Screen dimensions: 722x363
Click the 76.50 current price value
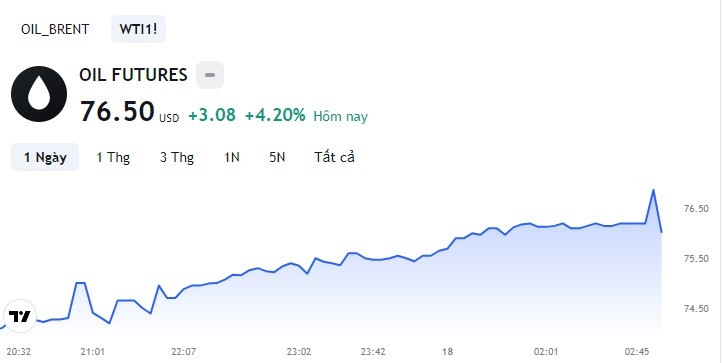tap(117, 111)
